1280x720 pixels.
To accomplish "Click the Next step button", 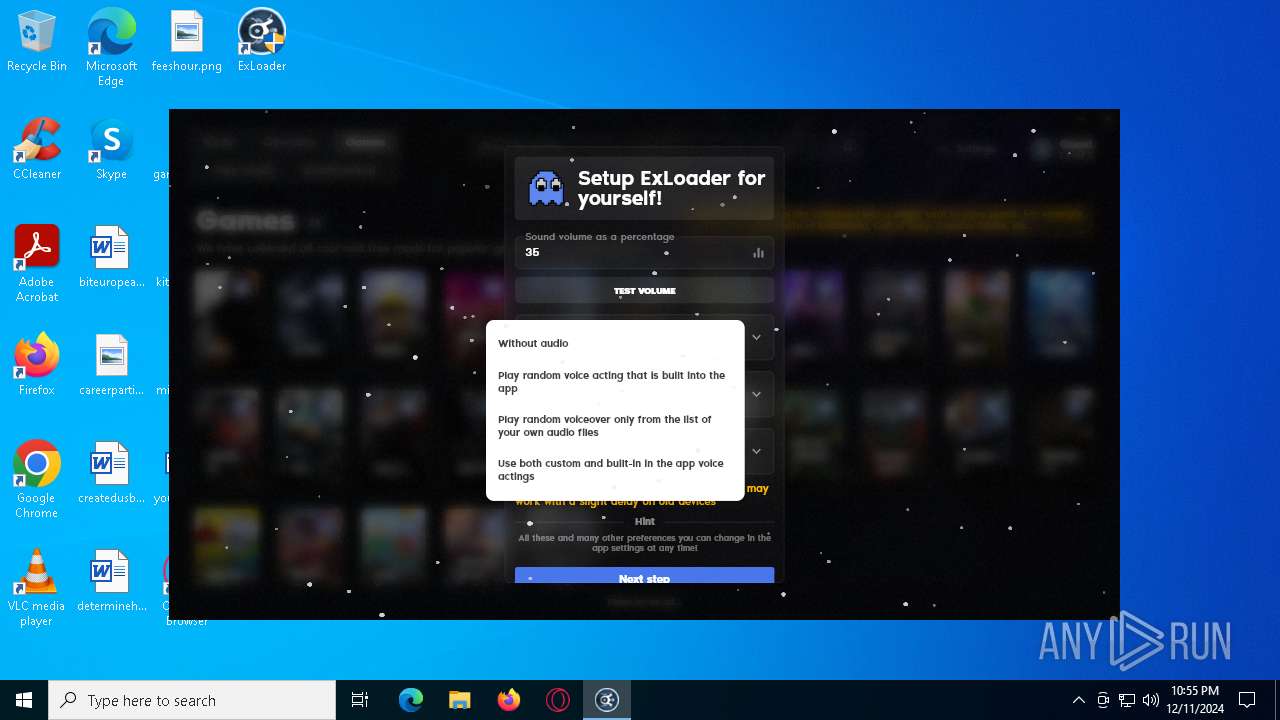I will pos(644,576).
